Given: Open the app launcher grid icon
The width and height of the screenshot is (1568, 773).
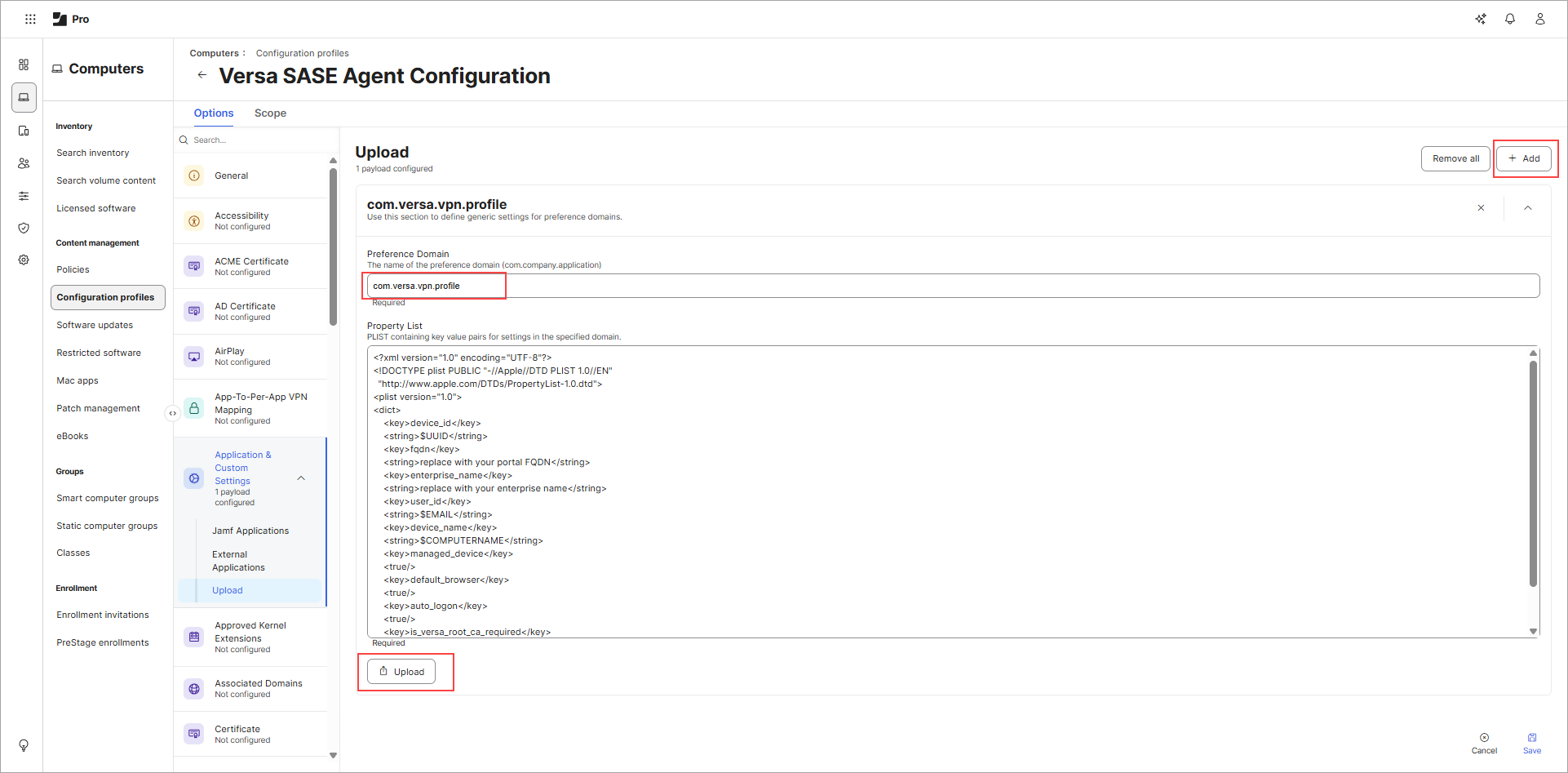Looking at the screenshot, I should pyautogui.click(x=30, y=19).
